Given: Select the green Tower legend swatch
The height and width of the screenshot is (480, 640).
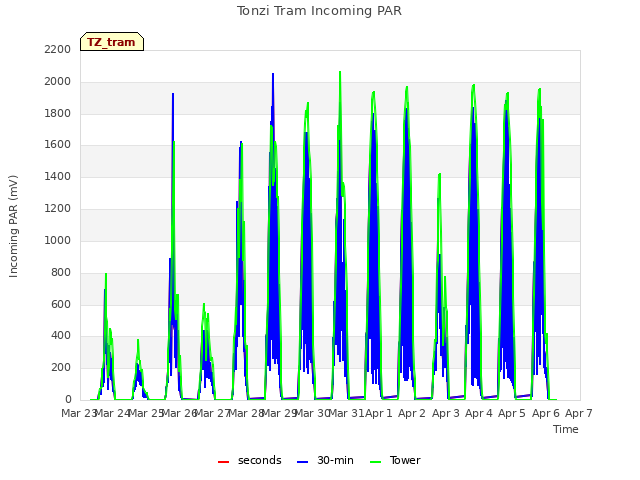Looking at the screenshot, I should pos(375,462).
